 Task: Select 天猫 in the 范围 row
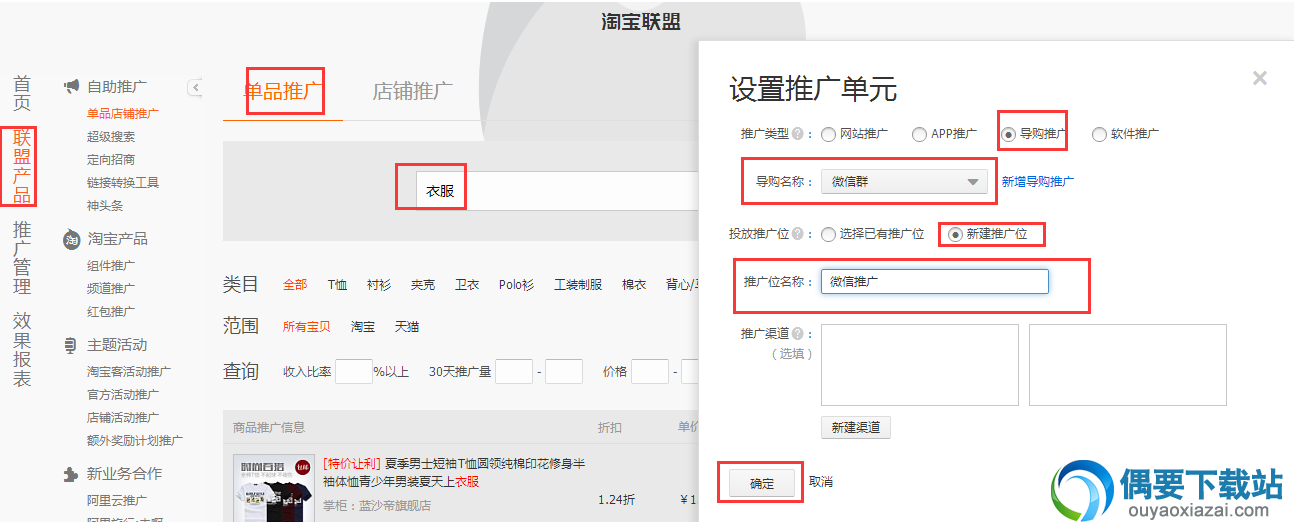(x=407, y=327)
